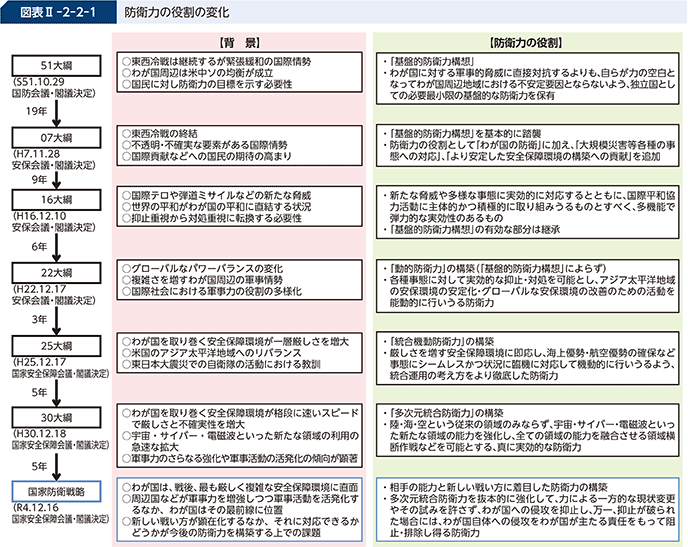Click the date H25.12.17

coord(42,362)
